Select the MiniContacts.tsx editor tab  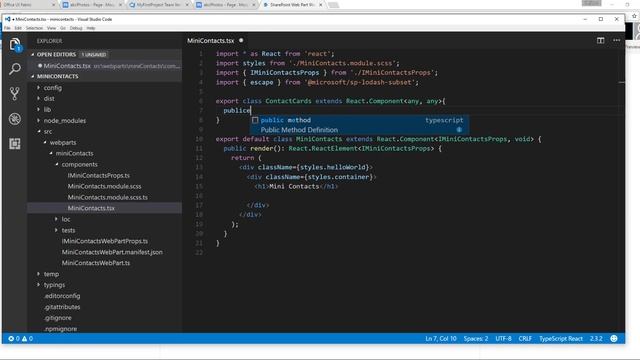(x=211, y=40)
